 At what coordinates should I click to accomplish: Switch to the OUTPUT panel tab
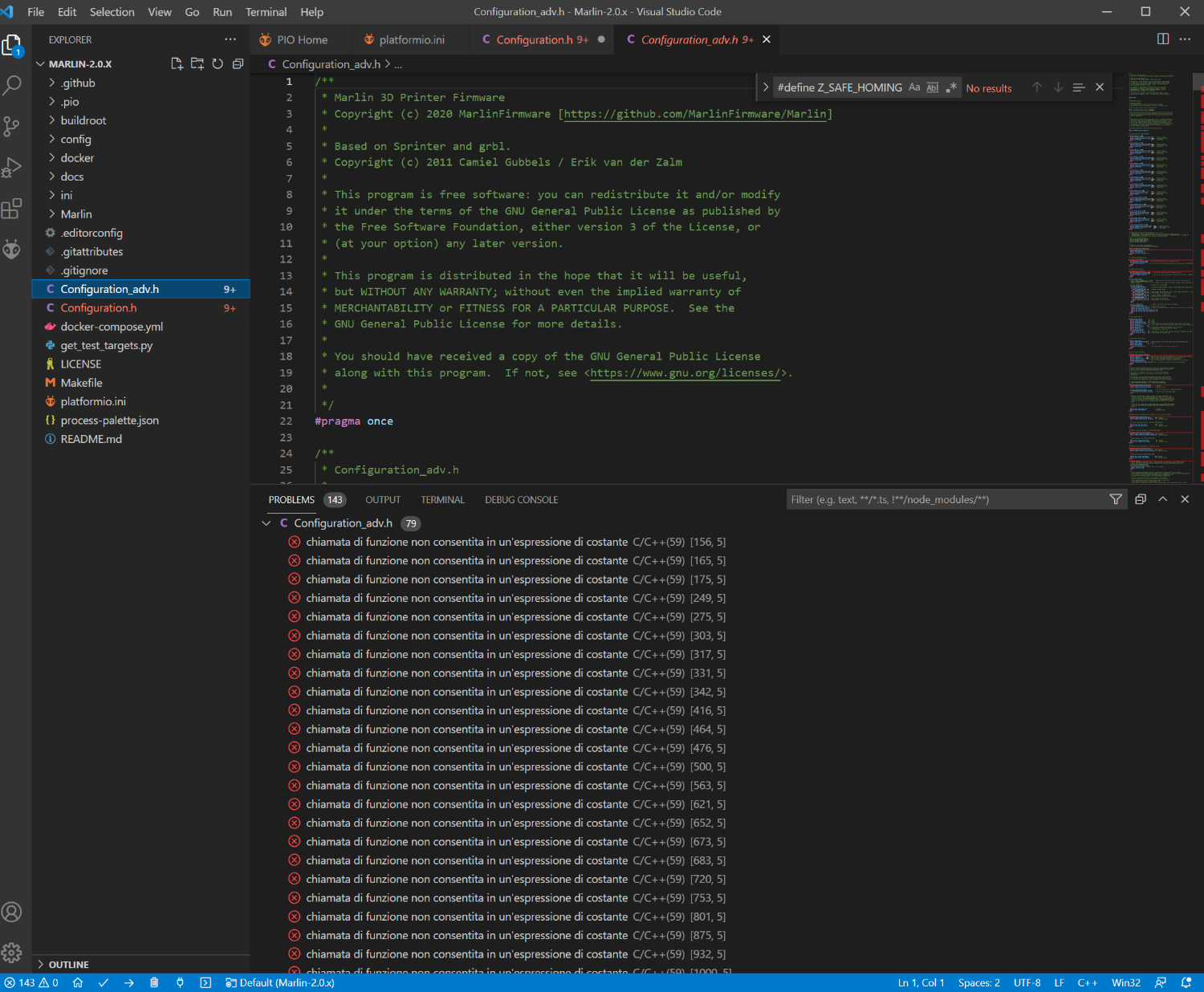click(383, 500)
